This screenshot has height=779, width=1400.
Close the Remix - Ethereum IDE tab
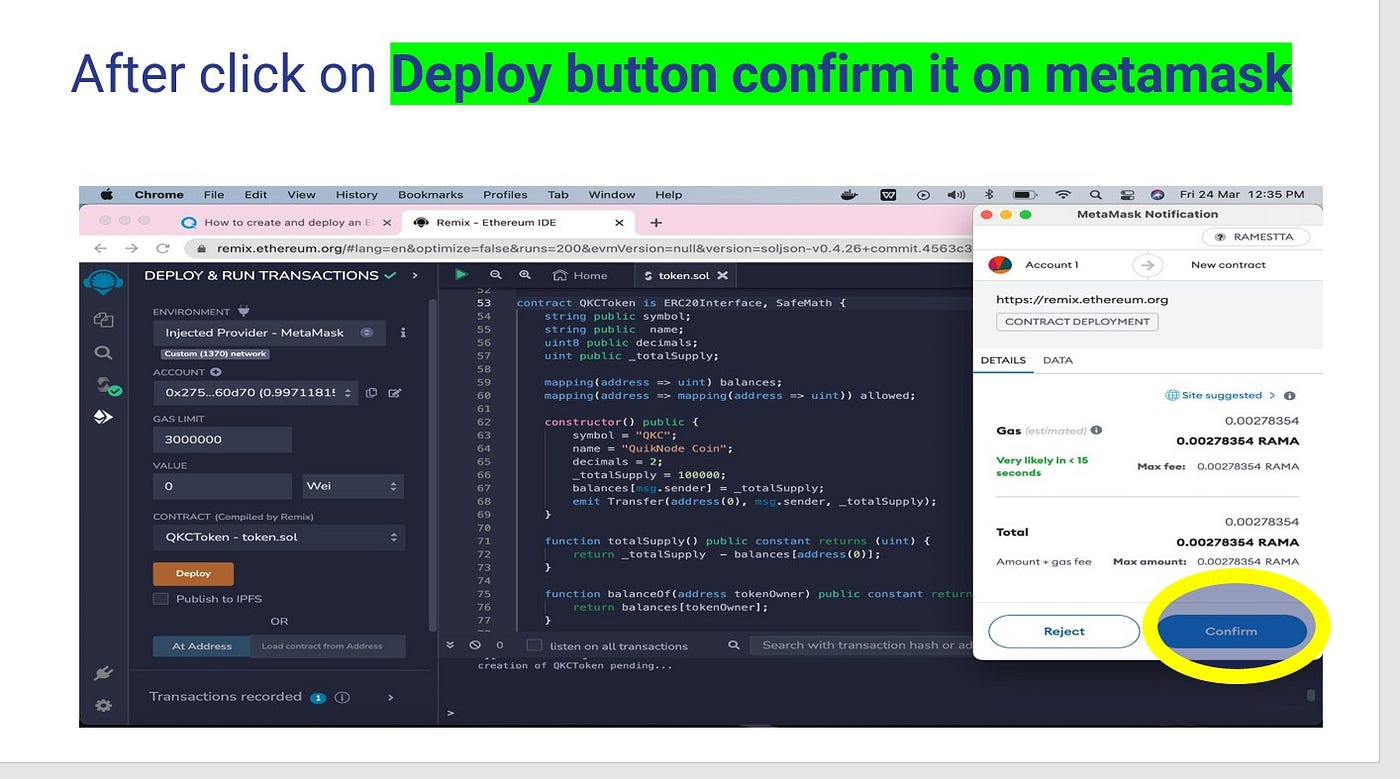tap(619, 222)
